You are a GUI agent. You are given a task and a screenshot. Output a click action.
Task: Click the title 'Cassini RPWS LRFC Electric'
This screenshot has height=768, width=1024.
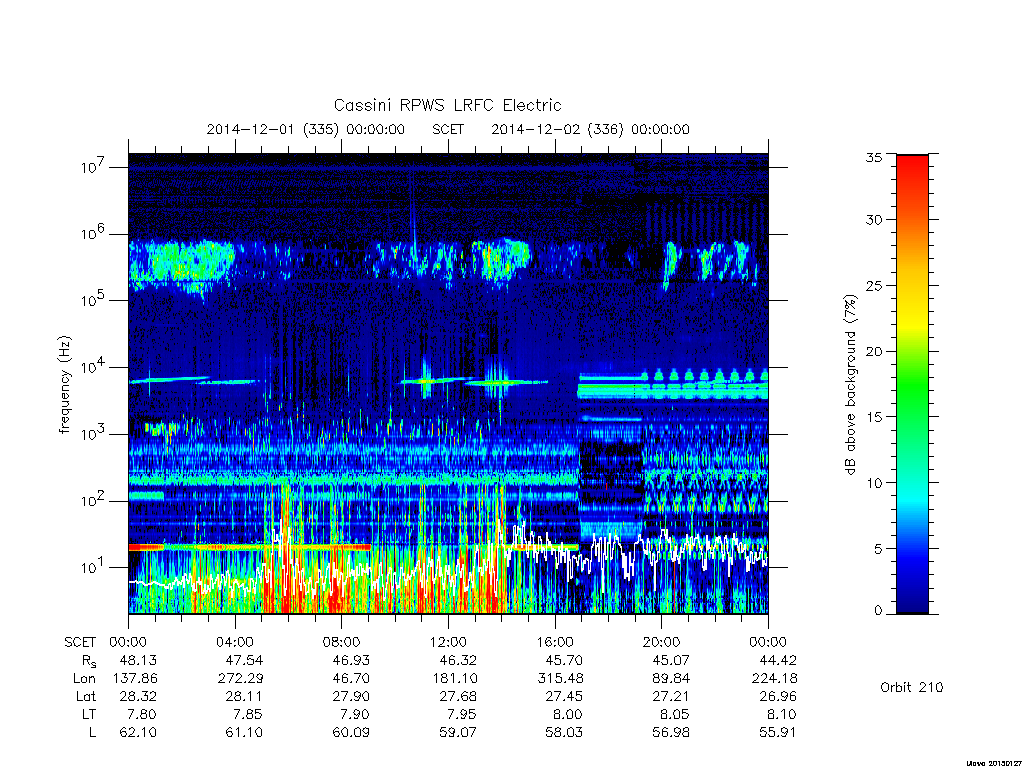(x=447, y=105)
